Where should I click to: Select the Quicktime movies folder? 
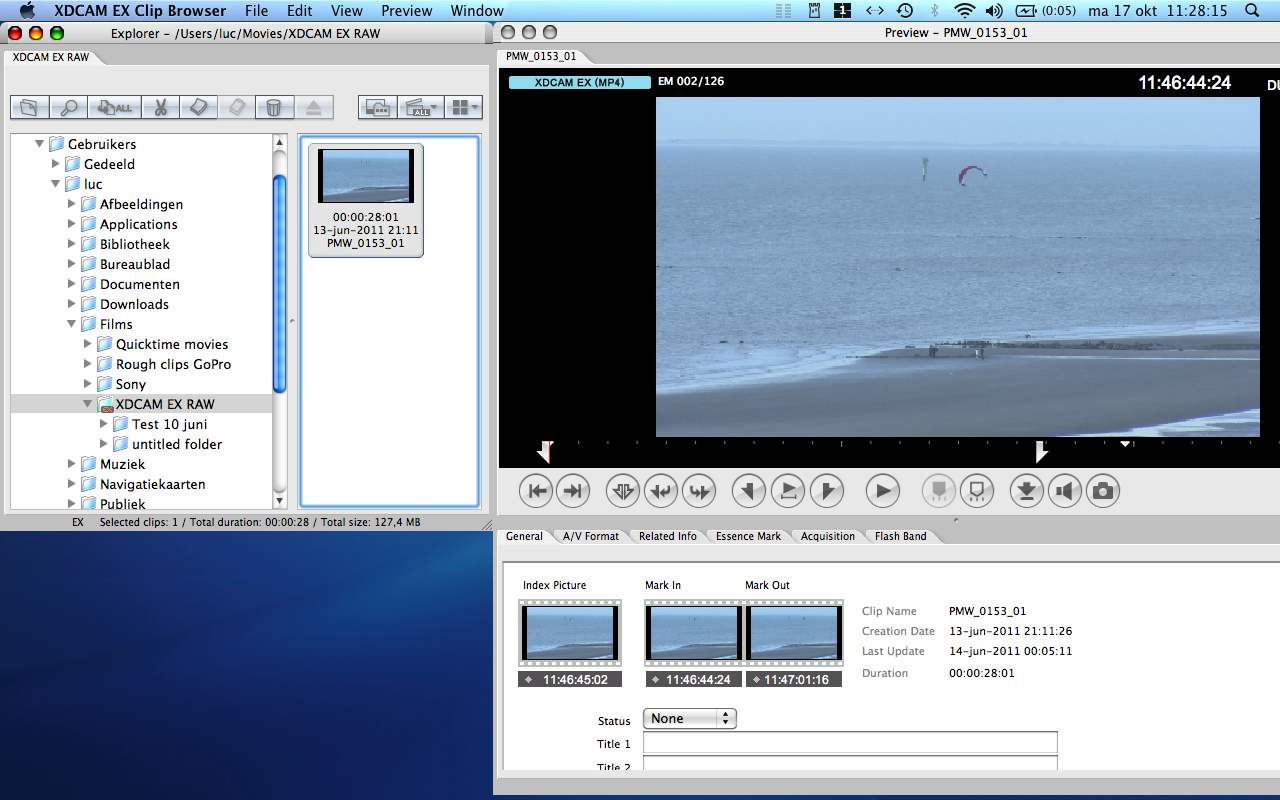(162, 344)
